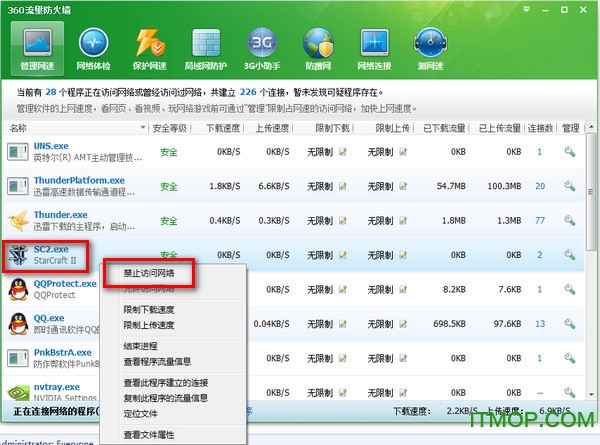Viewport: 600px width, 445px height.
Task: Open the title bar dropdown menu arrow
Action: 527,10
